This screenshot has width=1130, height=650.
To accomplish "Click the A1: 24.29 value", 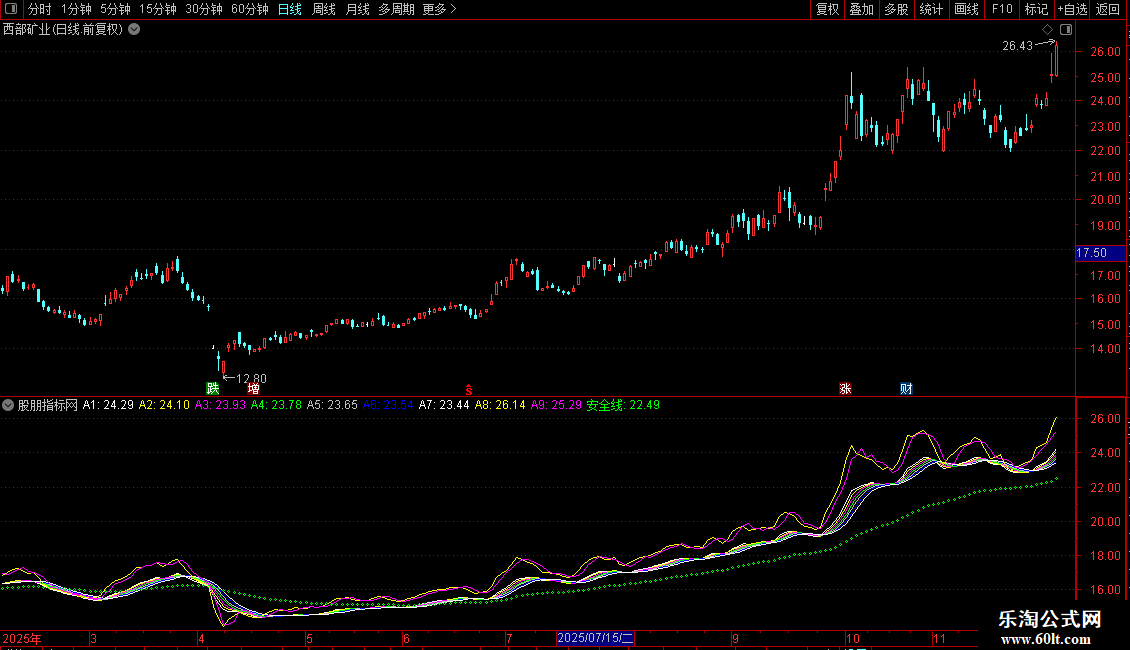I will point(108,405).
